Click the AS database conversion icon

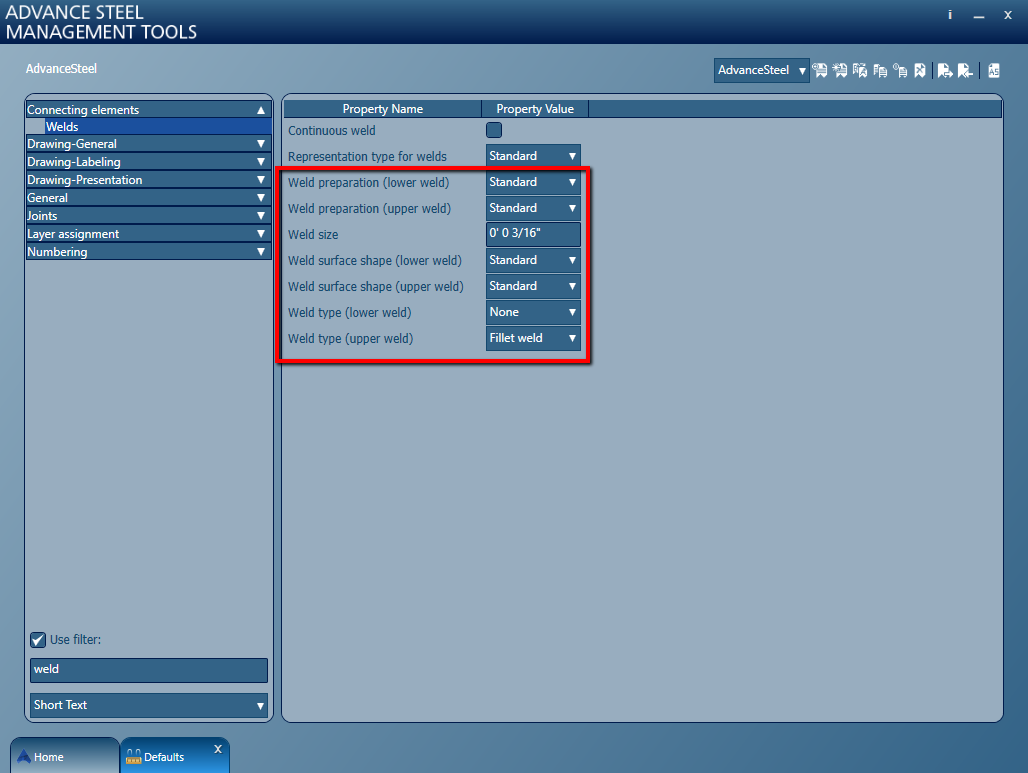994,70
